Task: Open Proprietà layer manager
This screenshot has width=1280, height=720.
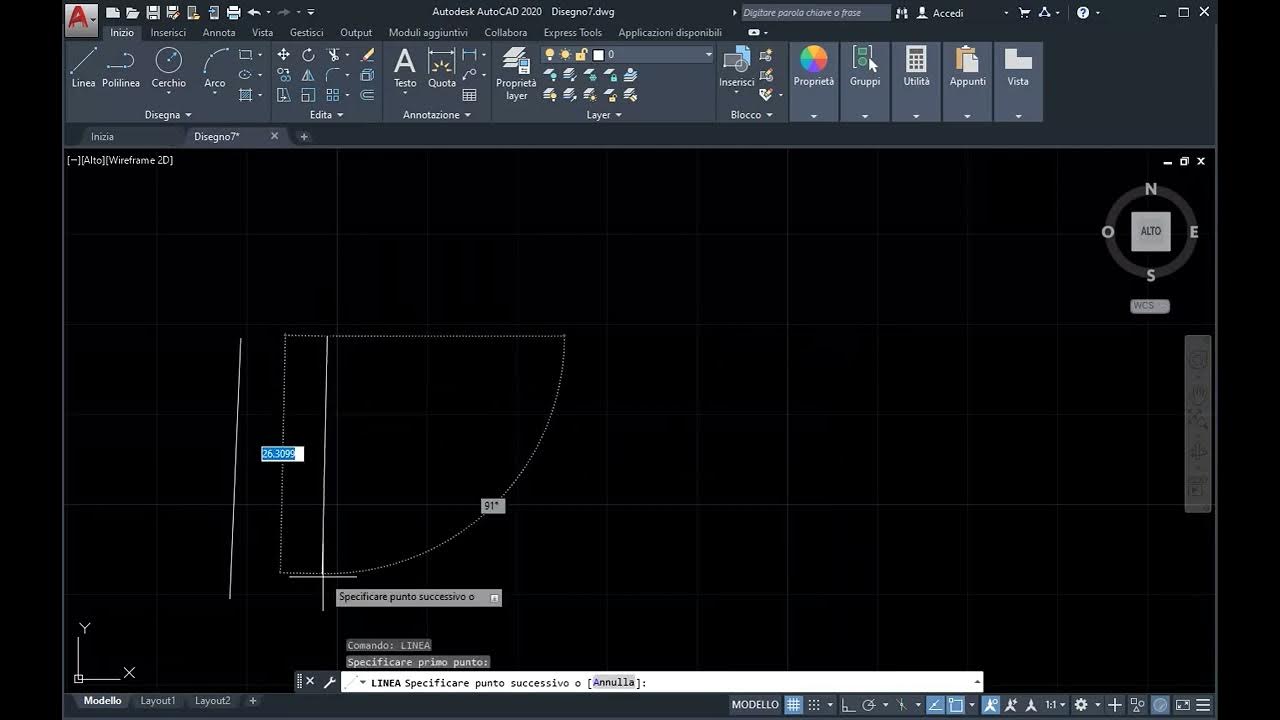Action: tap(516, 73)
